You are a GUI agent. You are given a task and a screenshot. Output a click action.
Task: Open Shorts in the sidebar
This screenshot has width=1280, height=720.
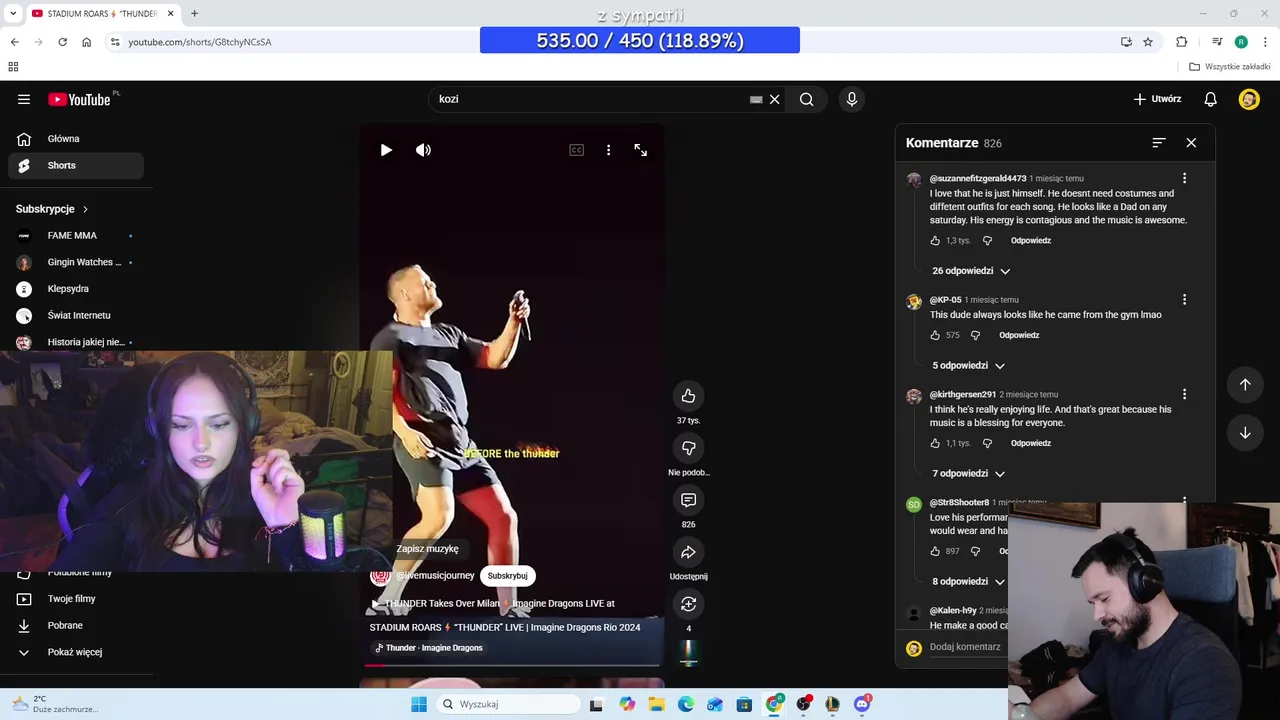[x=76, y=166]
